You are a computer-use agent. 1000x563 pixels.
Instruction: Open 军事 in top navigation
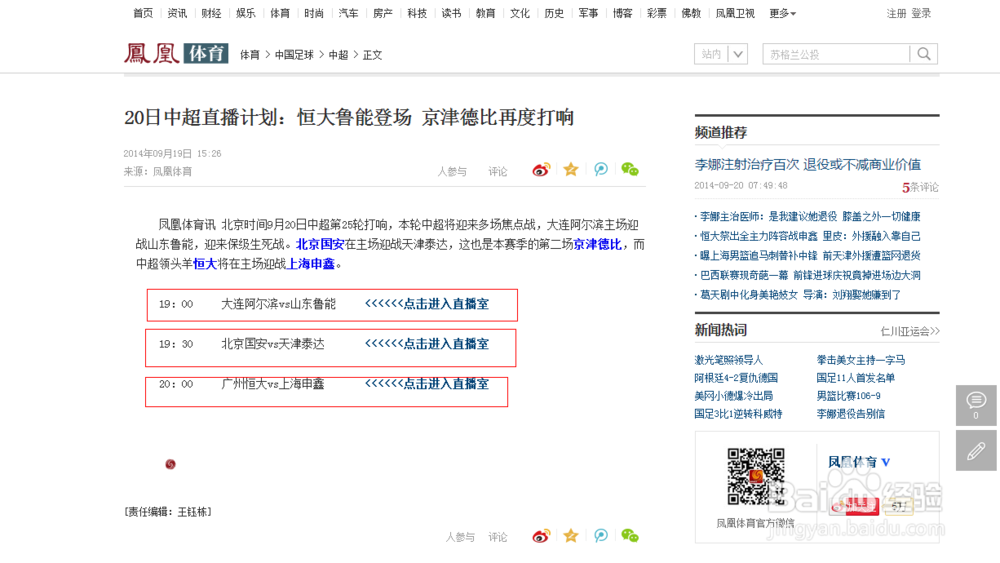pyautogui.click(x=588, y=13)
